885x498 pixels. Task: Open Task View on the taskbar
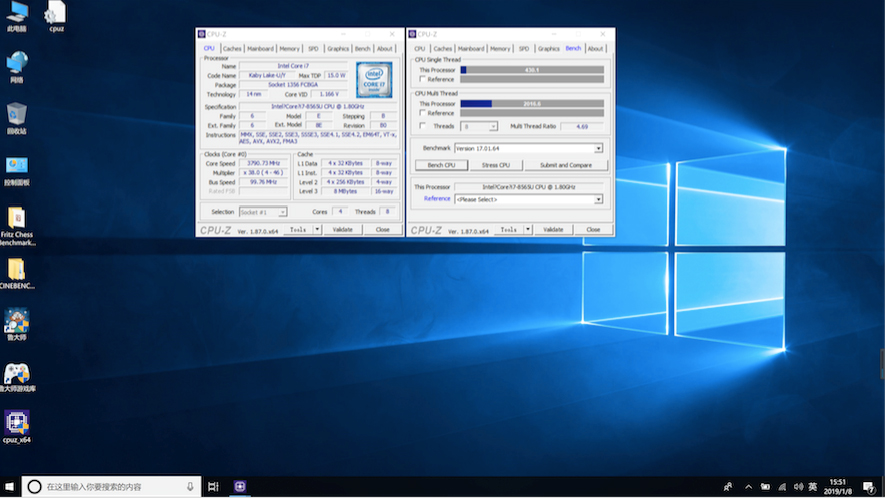pyautogui.click(x=213, y=486)
